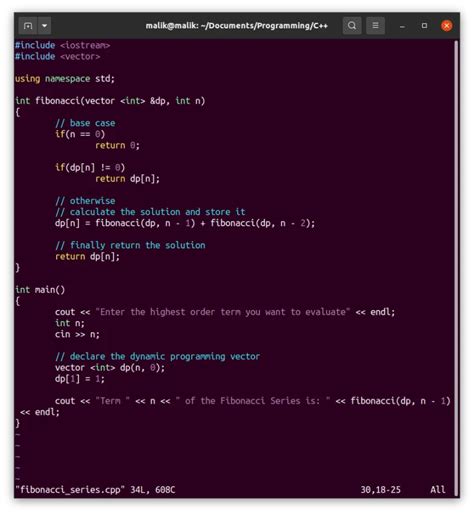Click the fibonacci function signature line

(x=110, y=101)
